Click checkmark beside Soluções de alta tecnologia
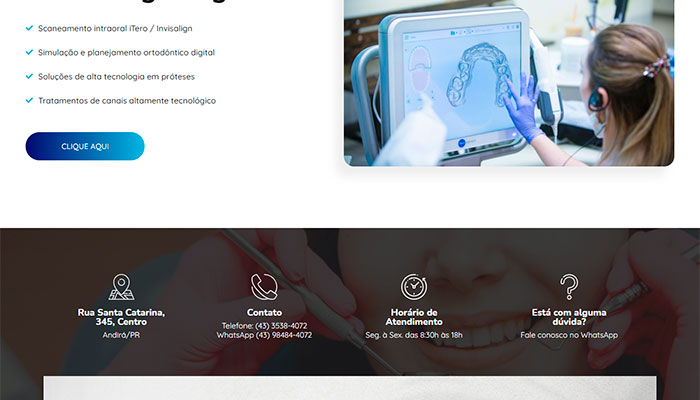 29,76
